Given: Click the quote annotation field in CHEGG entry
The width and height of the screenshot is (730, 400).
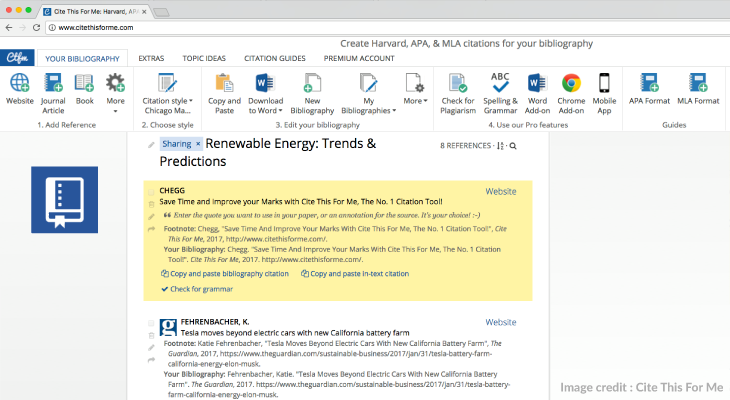Looking at the screenshot, I should tap(322, 215).
